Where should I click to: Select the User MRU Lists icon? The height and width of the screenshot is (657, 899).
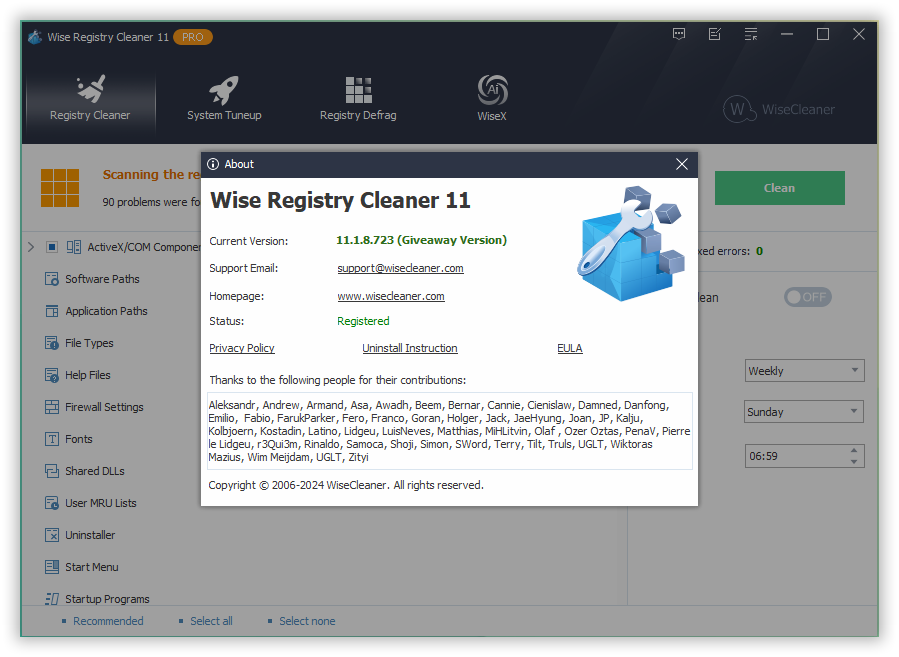point(52,503)
